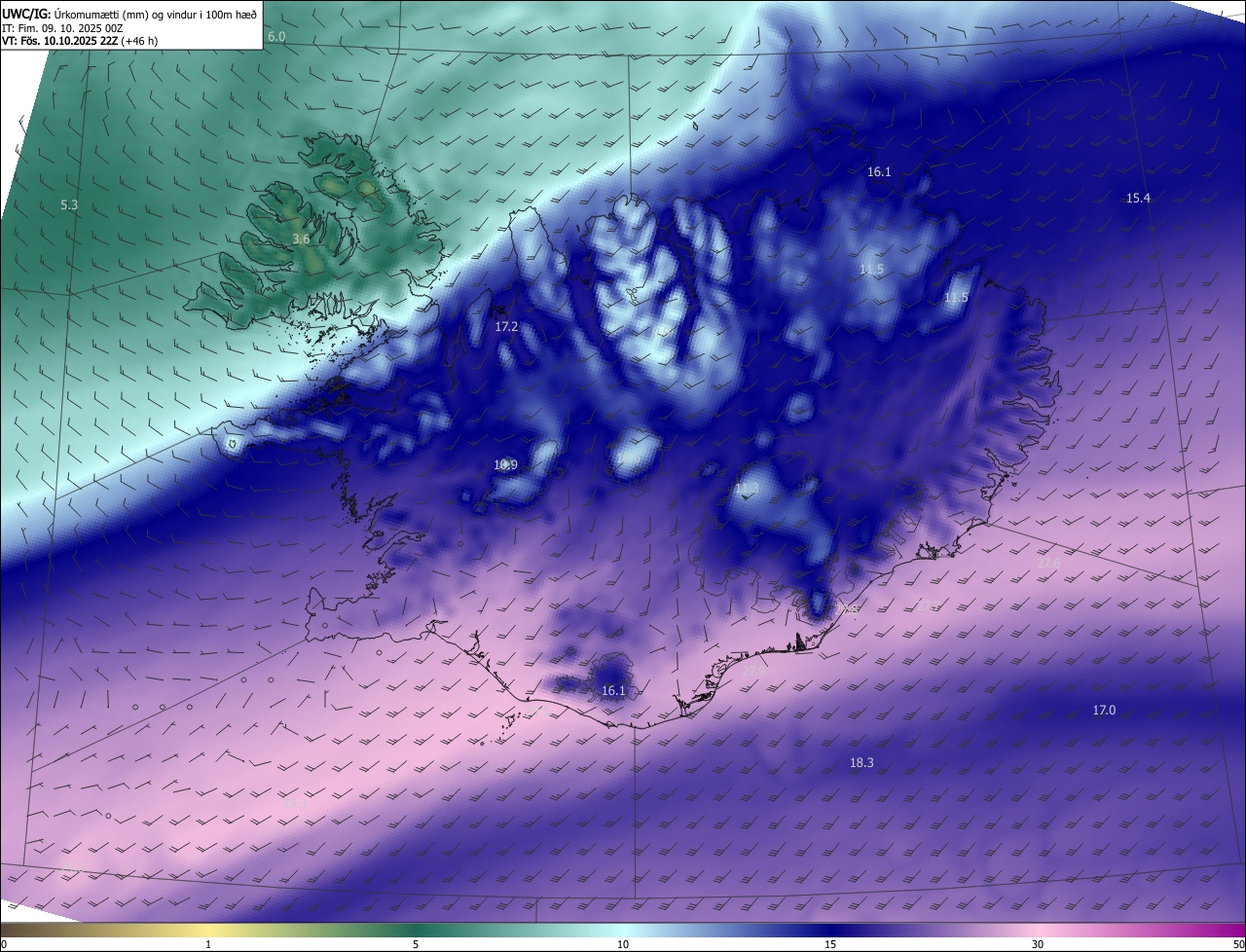Click the 1 tick on the color scale

click(x=208, y=944)
